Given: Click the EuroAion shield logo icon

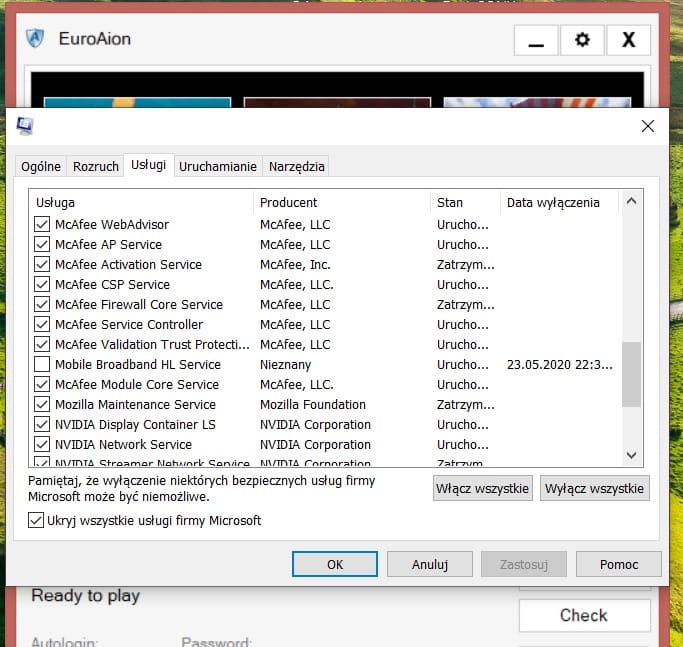Looking at the screenshot, I should coord(36,39).
